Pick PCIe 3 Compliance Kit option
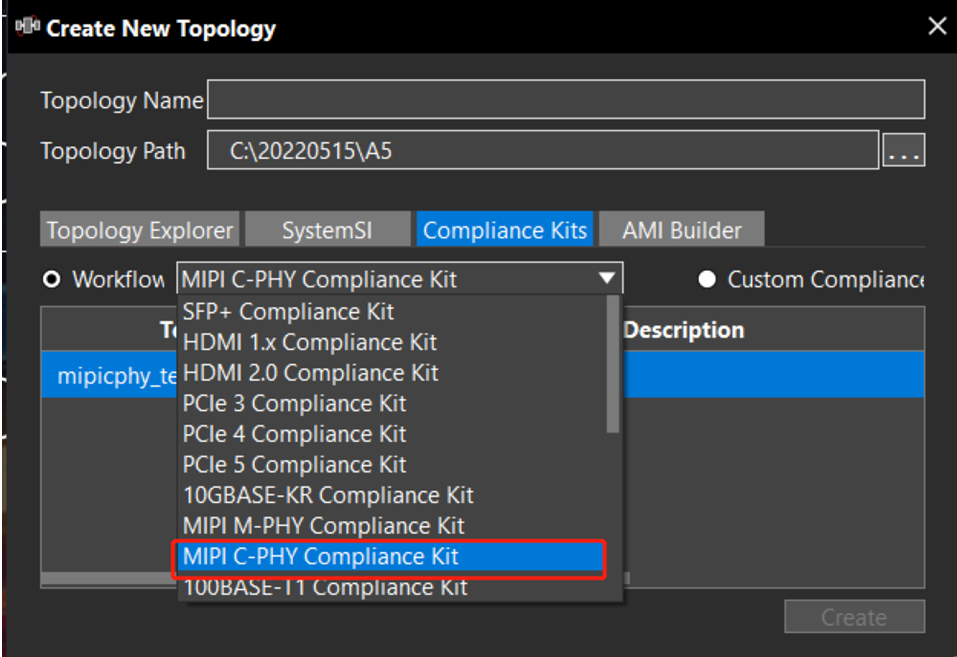 [392, 403]
